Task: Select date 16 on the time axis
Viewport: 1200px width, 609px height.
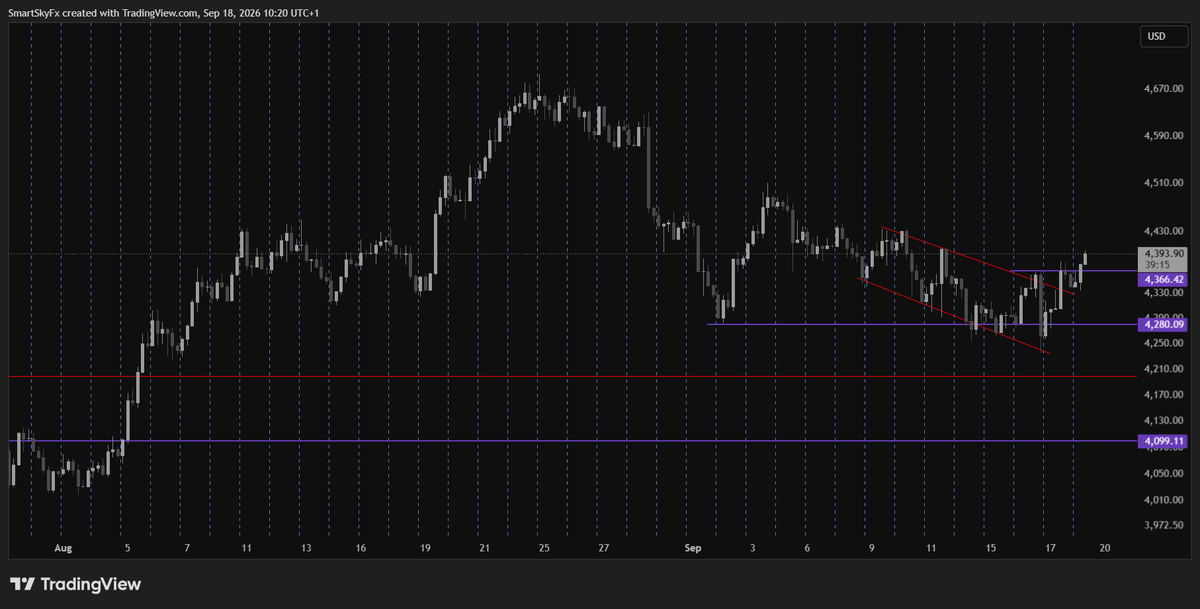Action: coord(360,549)
